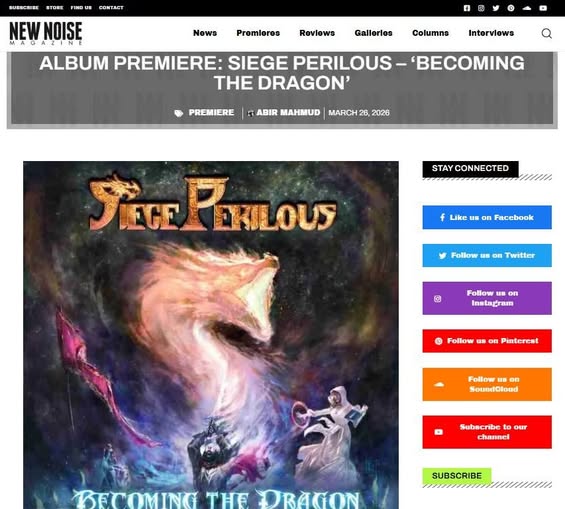This screenshot has width=565, height=509.
Task: Select the PREMIERE category tag
Action: 211,112
